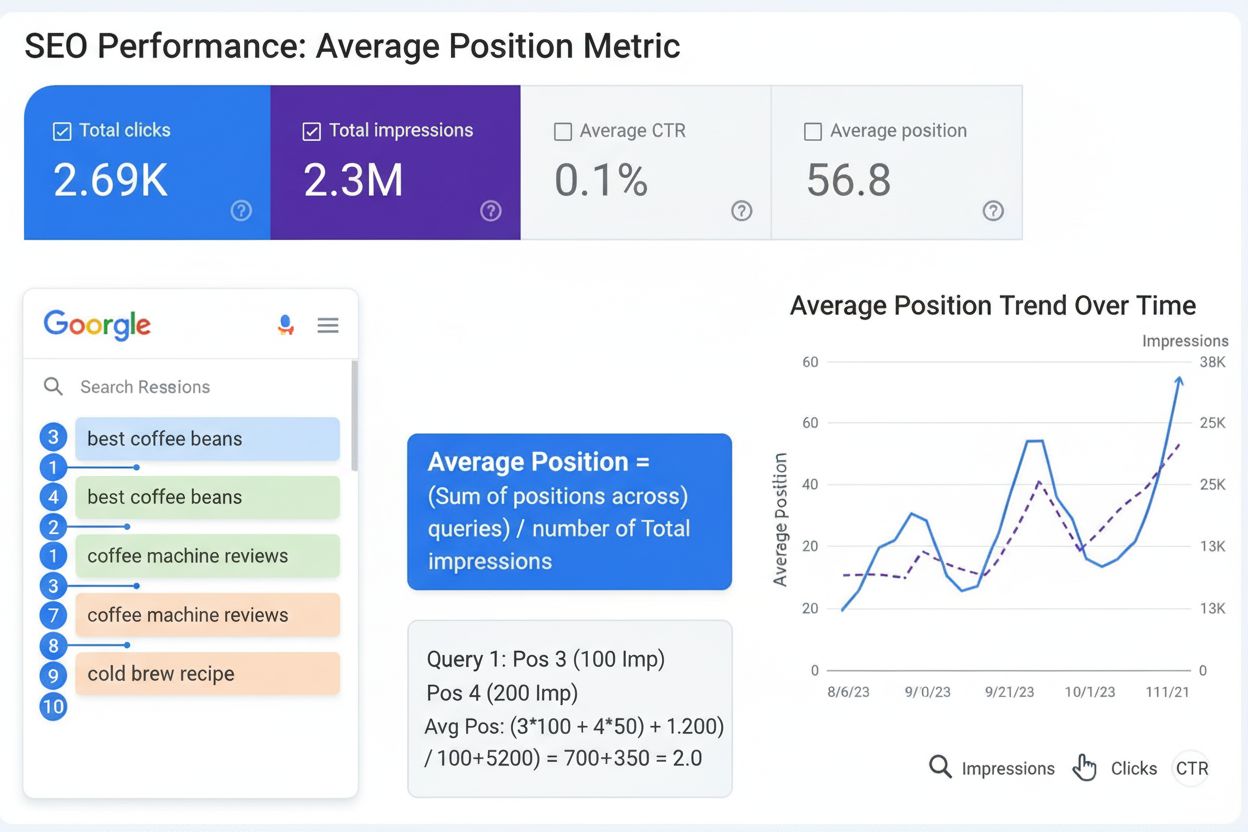Viewport: 1248px width, 832px height.
Task: Select the blue 'best coffee beans' result
Action: click(207, 439)
